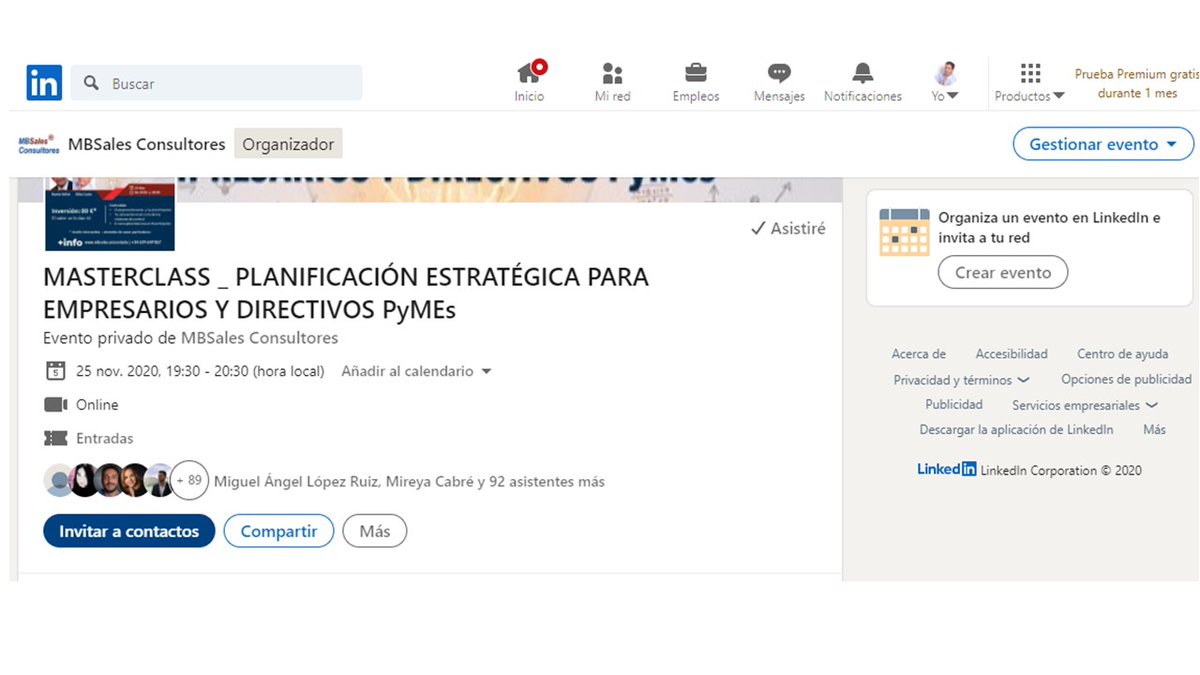This screenshot has height=675, width=1200.
Task: Open Opciones de publicidad link
Action: (x=1126, y=379)
